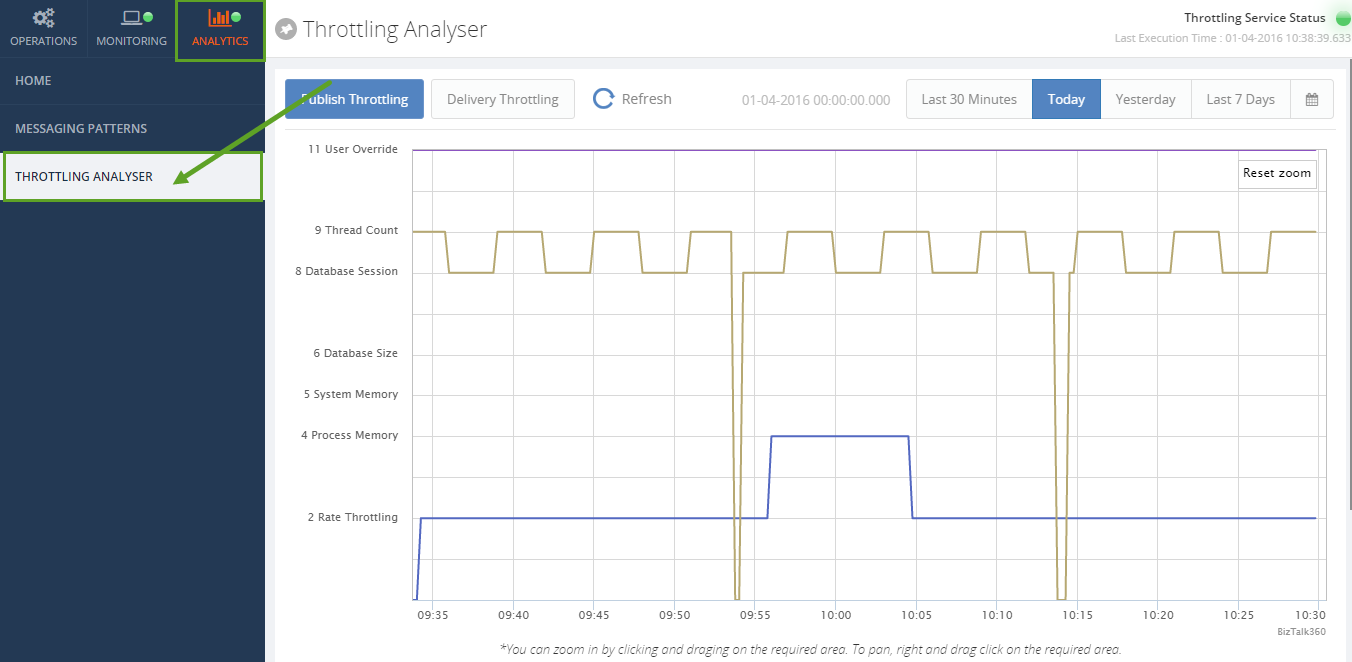Screen dimensions: 1352x662
Task: Switch the time range to Yesterday
Action: 1145,98
